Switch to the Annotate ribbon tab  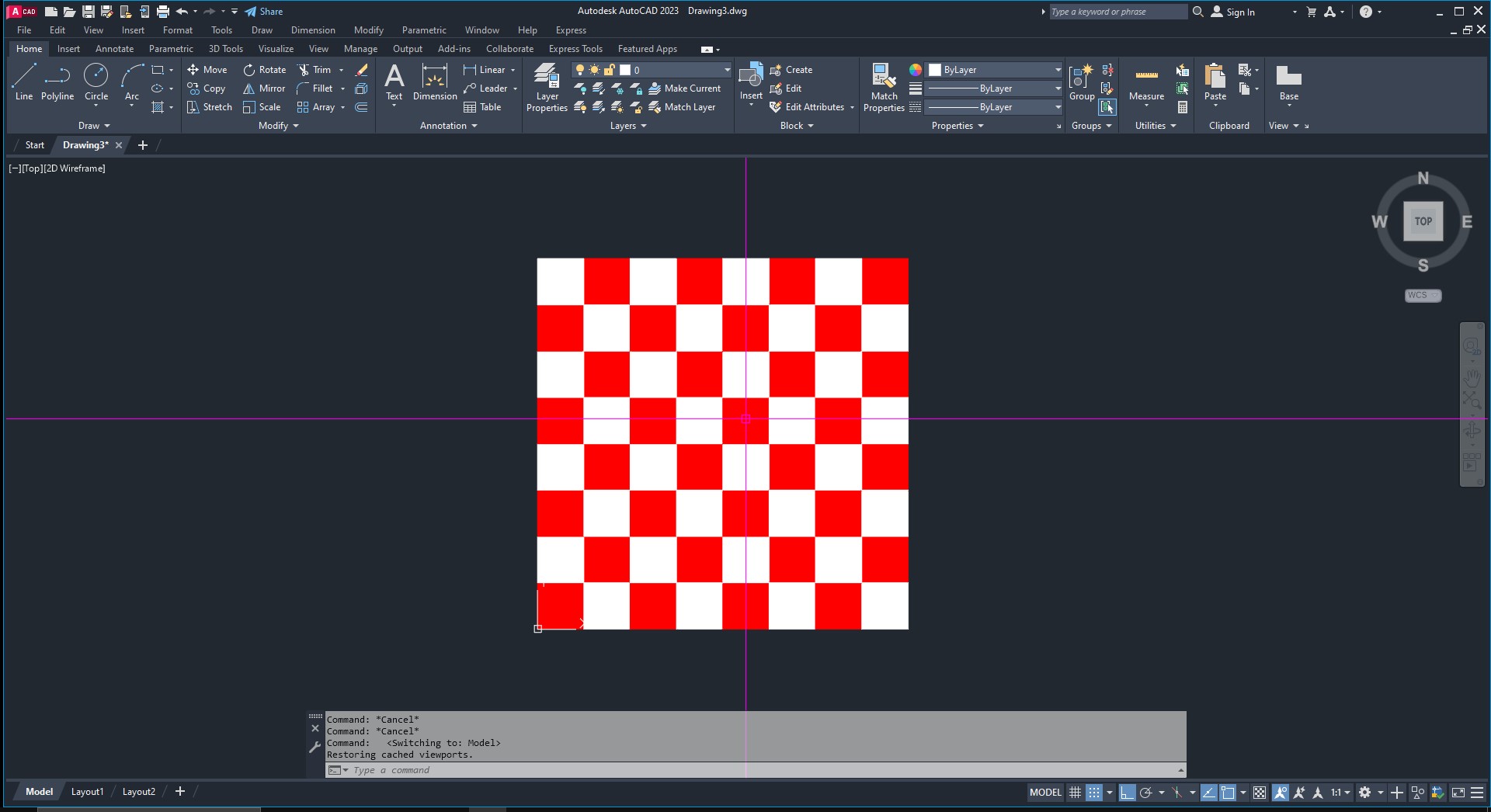click(x=114, y=49)
